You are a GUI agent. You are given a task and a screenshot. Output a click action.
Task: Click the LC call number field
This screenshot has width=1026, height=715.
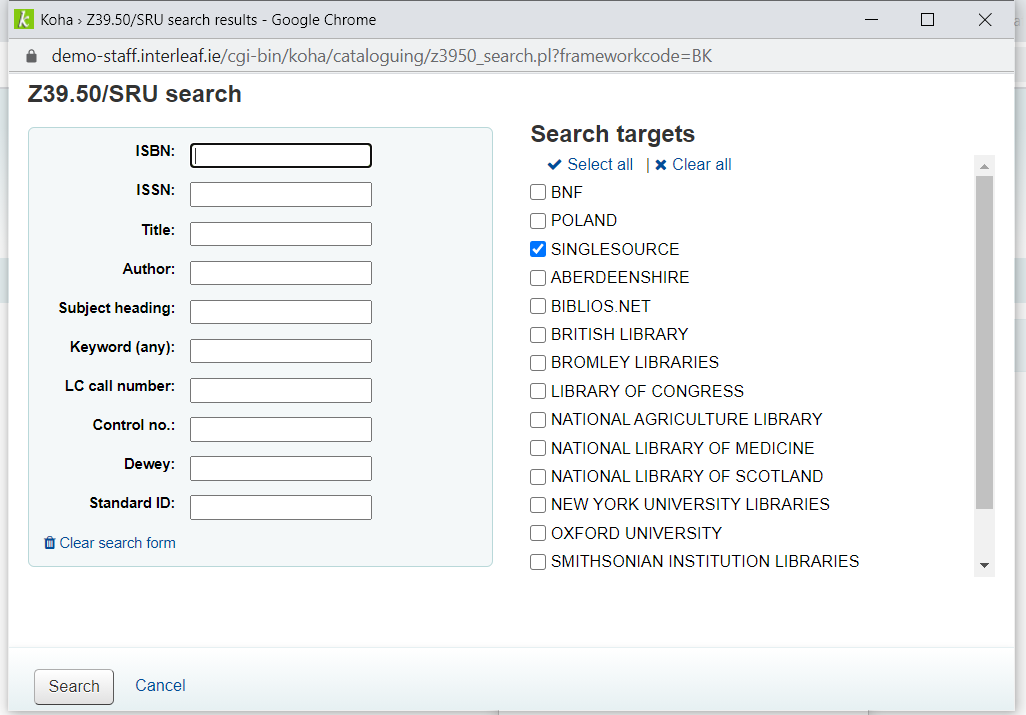(x=281, y=390)
